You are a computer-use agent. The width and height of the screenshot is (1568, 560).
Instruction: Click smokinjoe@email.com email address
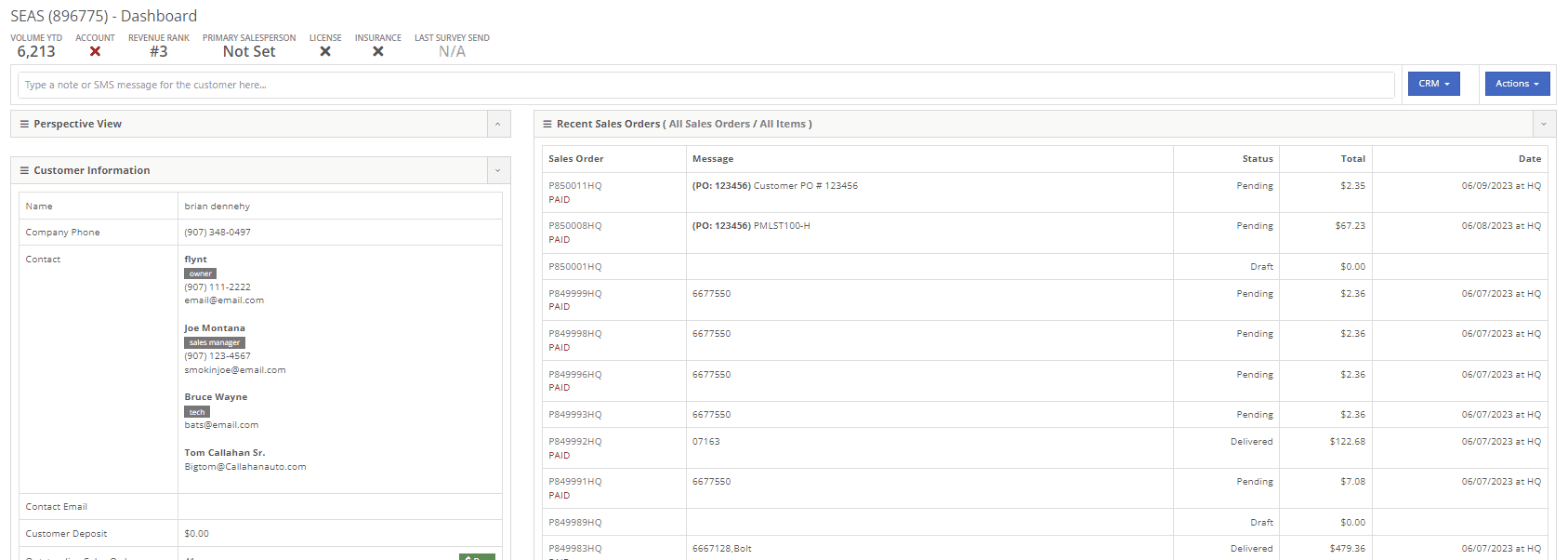235,370
